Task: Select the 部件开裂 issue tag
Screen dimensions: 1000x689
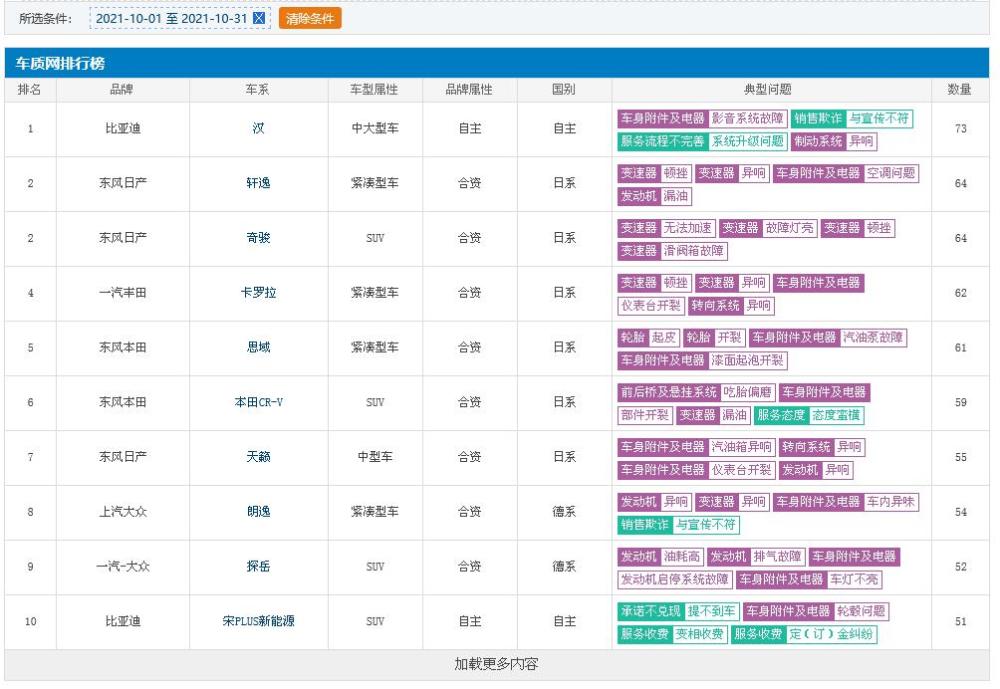Action: [x=645, y=416]
